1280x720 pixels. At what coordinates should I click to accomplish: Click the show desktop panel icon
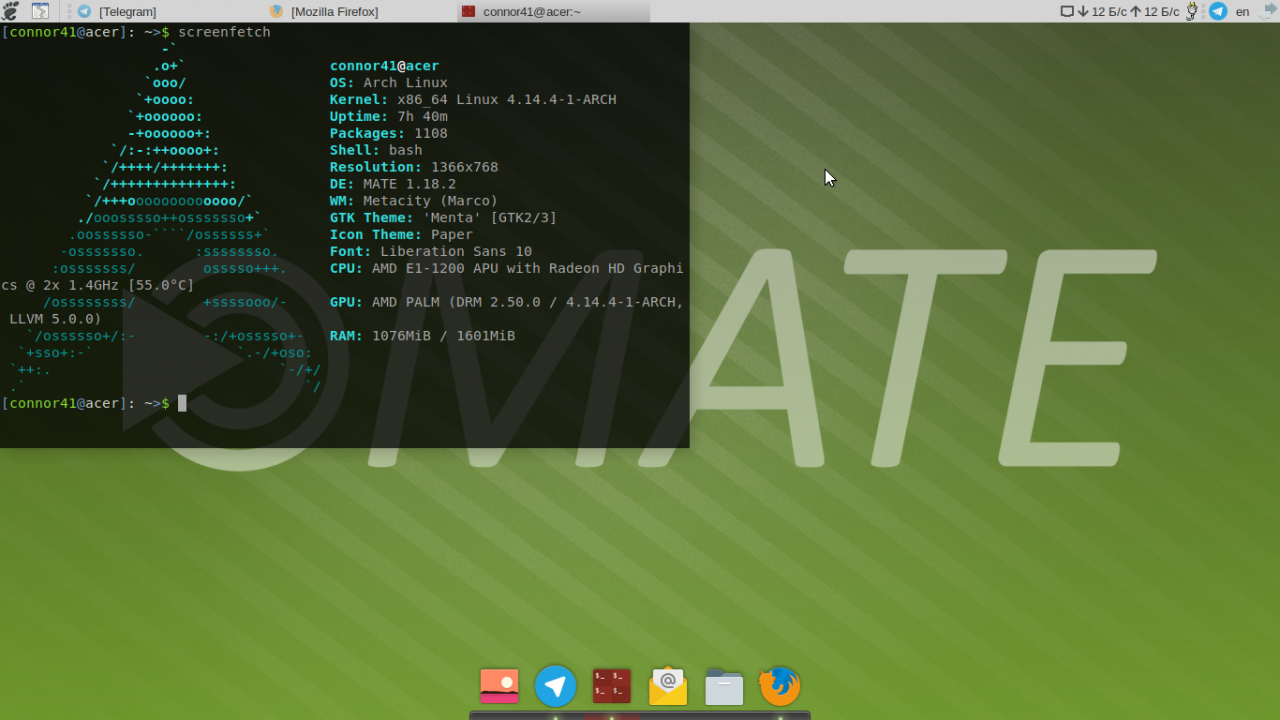click(x=40, y=11)
